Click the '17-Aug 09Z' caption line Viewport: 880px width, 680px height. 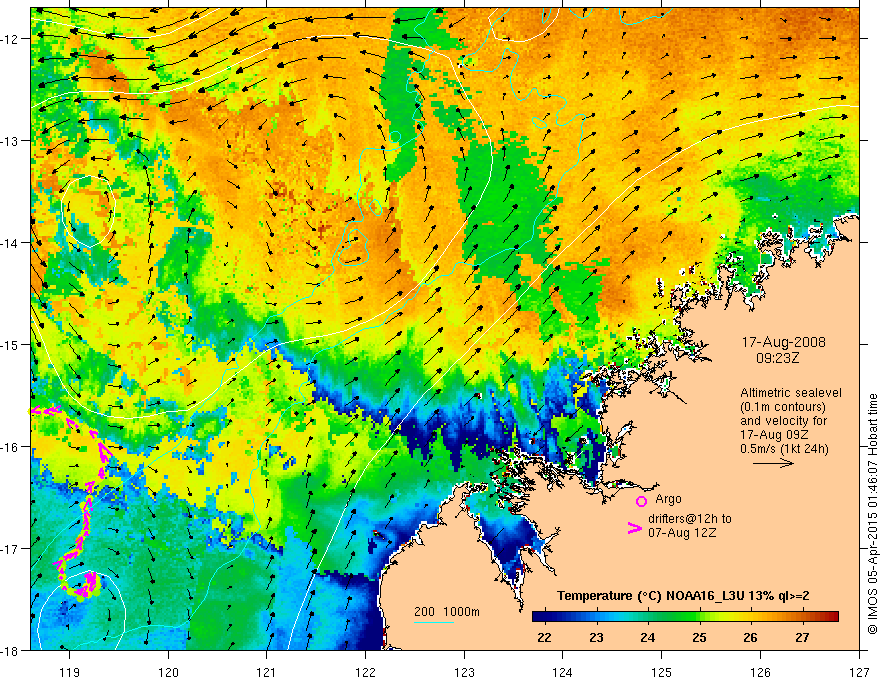coord(772,435)
